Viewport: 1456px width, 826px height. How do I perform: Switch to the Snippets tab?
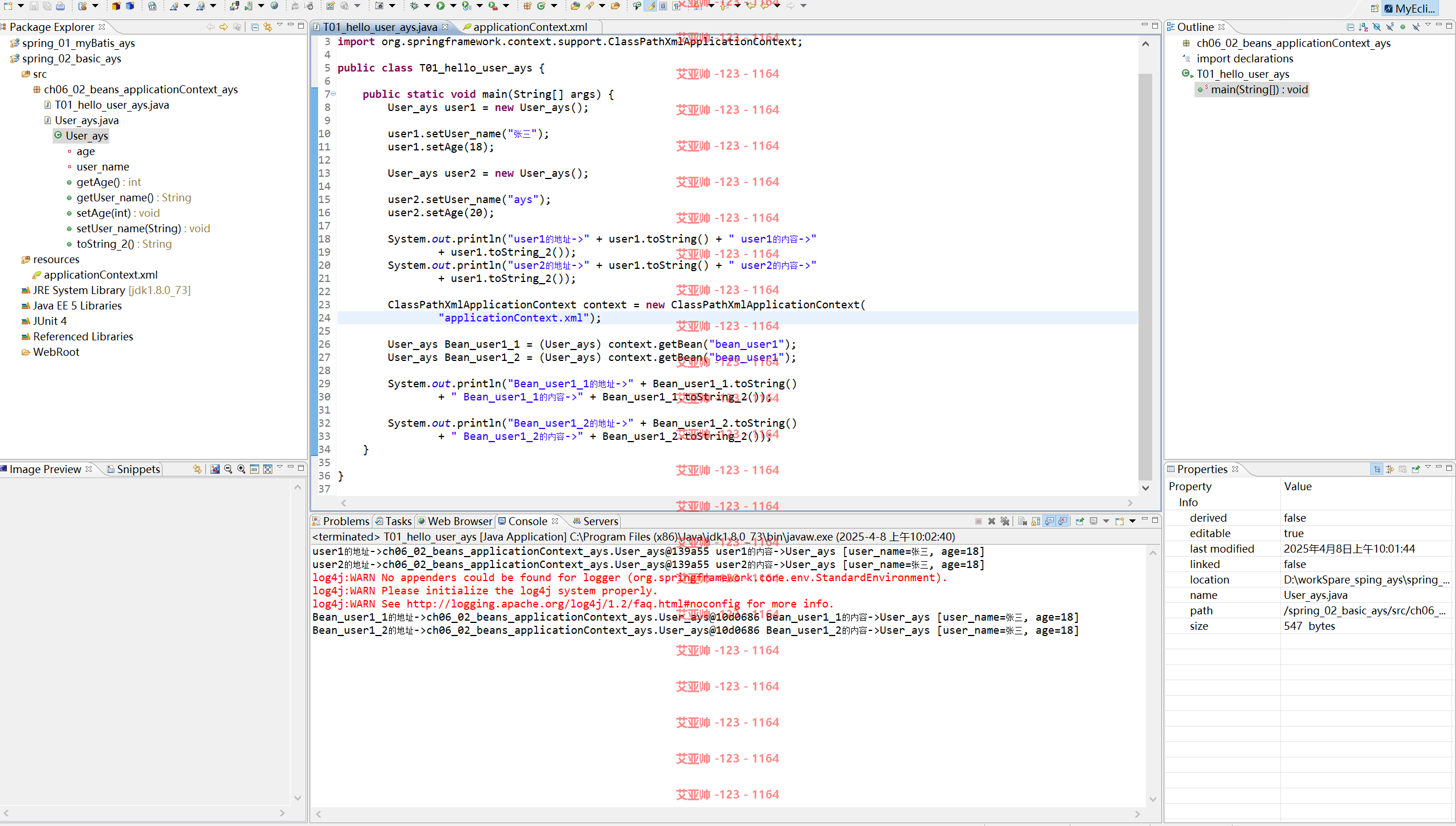coord(133,469)
